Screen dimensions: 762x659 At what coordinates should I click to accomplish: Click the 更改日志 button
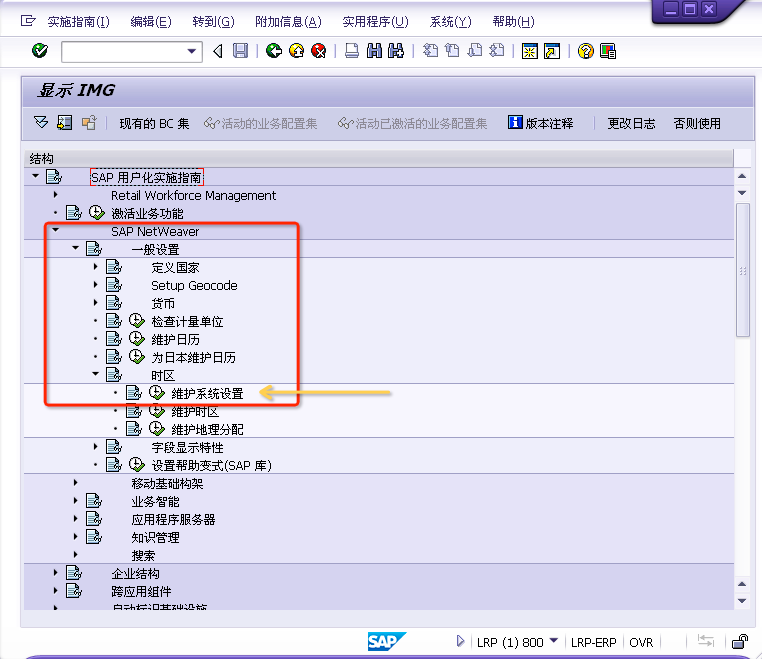(631, 123)
